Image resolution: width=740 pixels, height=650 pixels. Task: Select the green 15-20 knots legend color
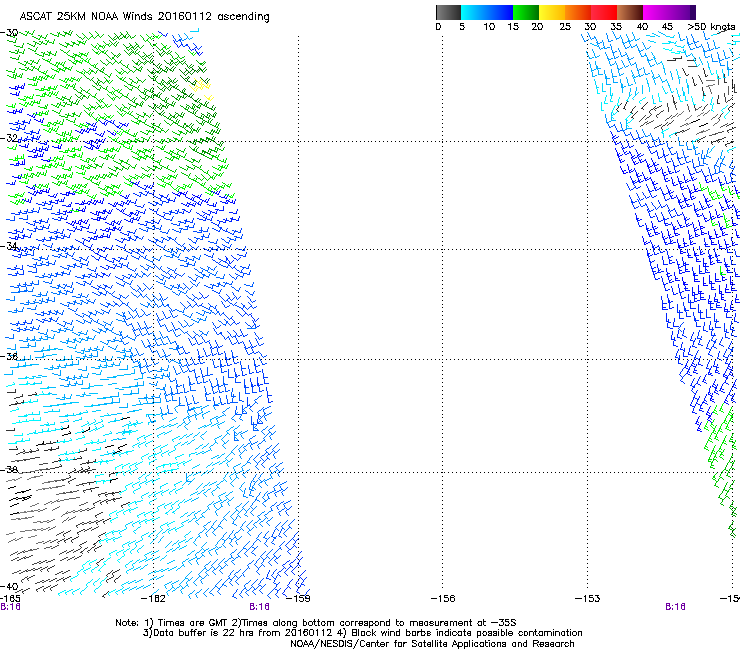pos(526,12)
